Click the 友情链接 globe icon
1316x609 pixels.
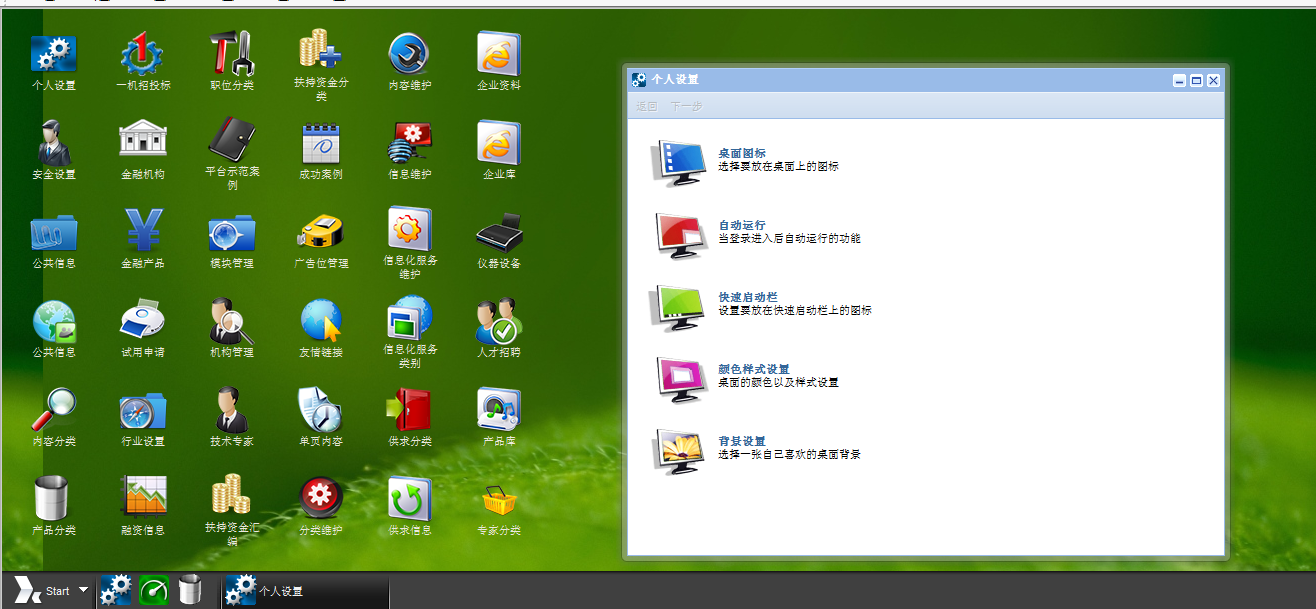tap(321, 321)
